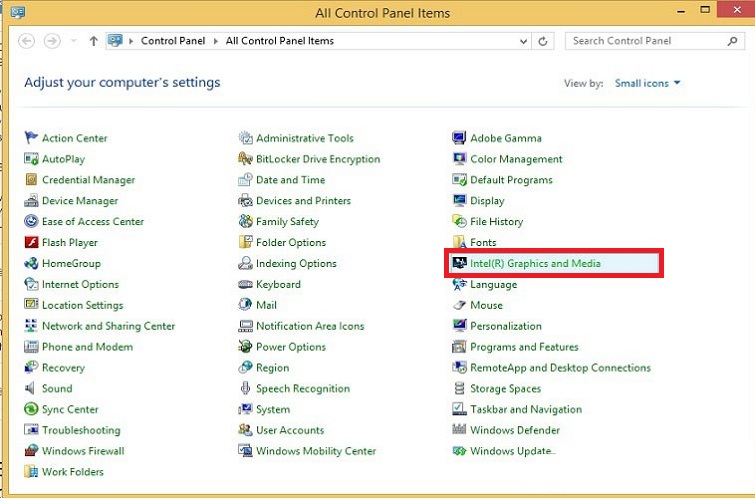Open the Taskbar and Navigation link
Image resolution: width=755 pixels, height=499 pixels.
coord(525,409)
